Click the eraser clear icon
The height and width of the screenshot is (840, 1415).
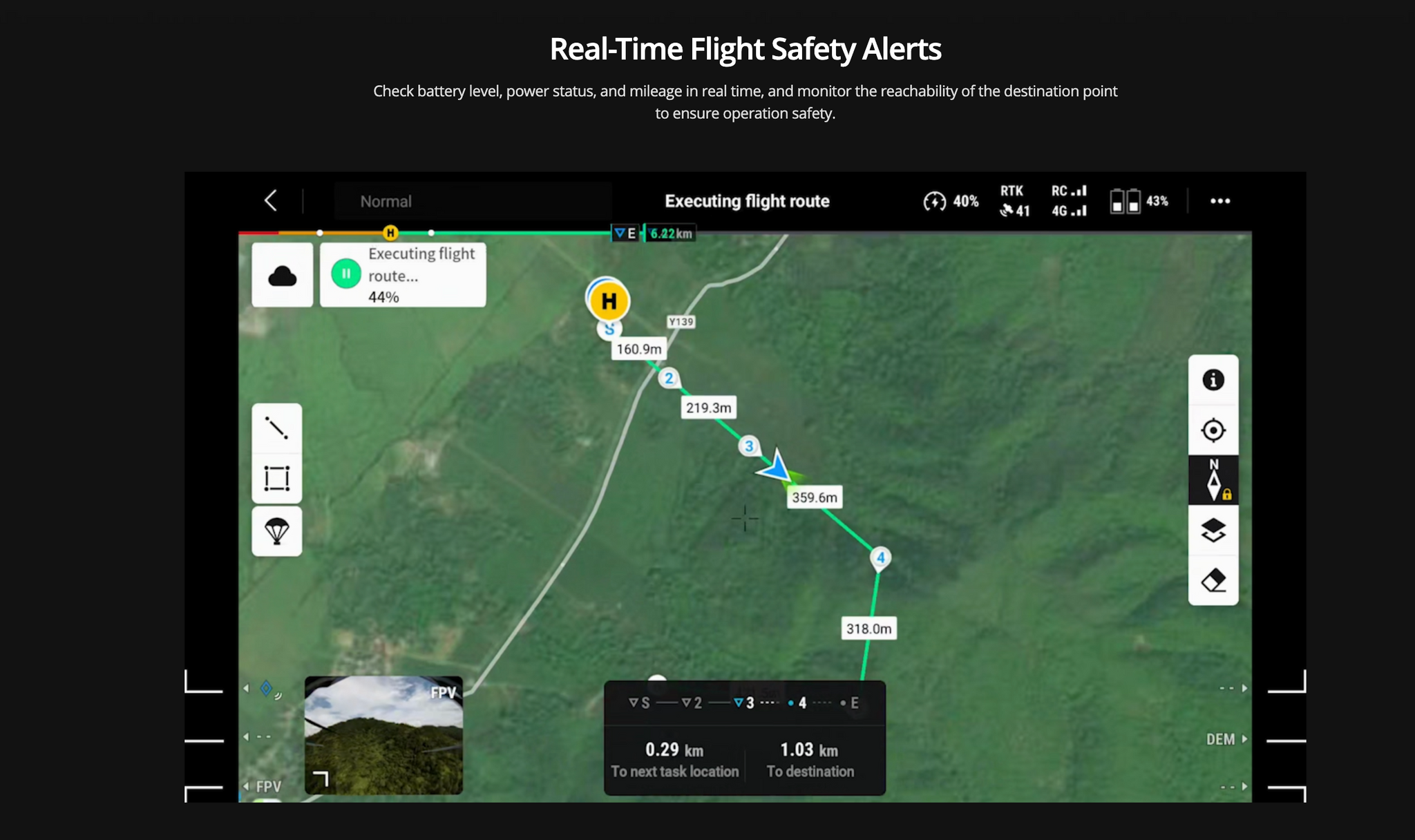(x=1213, y=580)
